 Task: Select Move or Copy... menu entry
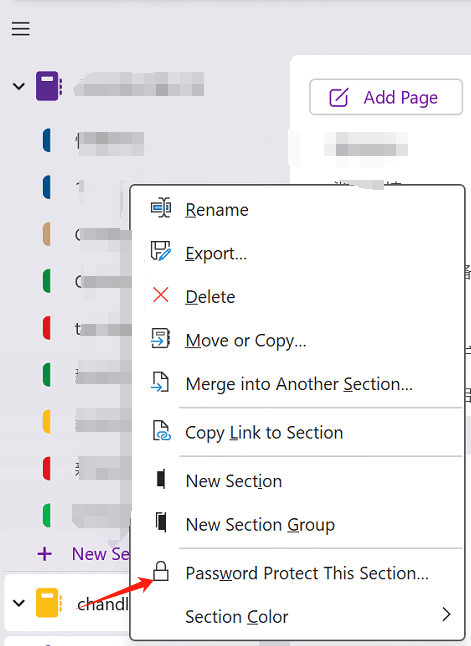pyautogui.click(x=297, y=340)
